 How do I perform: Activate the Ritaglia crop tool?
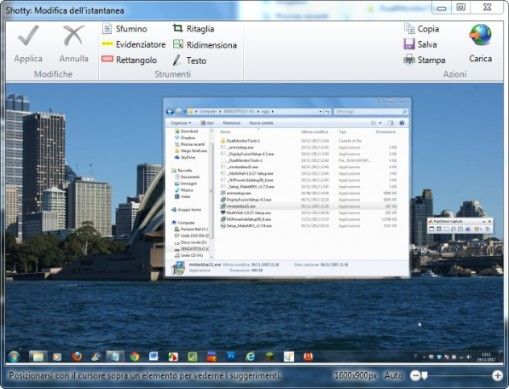click(x=193, y=29)
